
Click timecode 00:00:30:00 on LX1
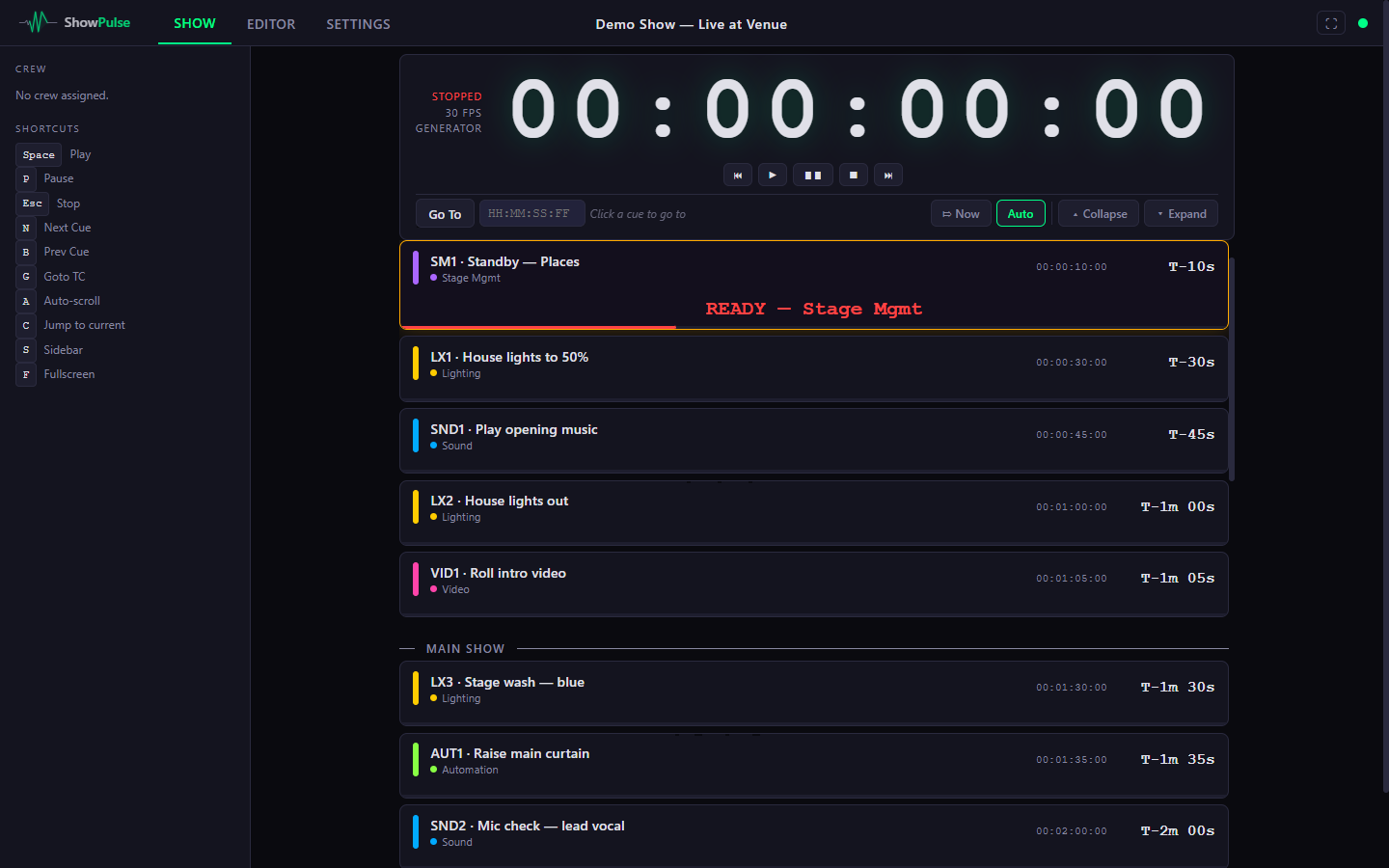point(1072,363)
